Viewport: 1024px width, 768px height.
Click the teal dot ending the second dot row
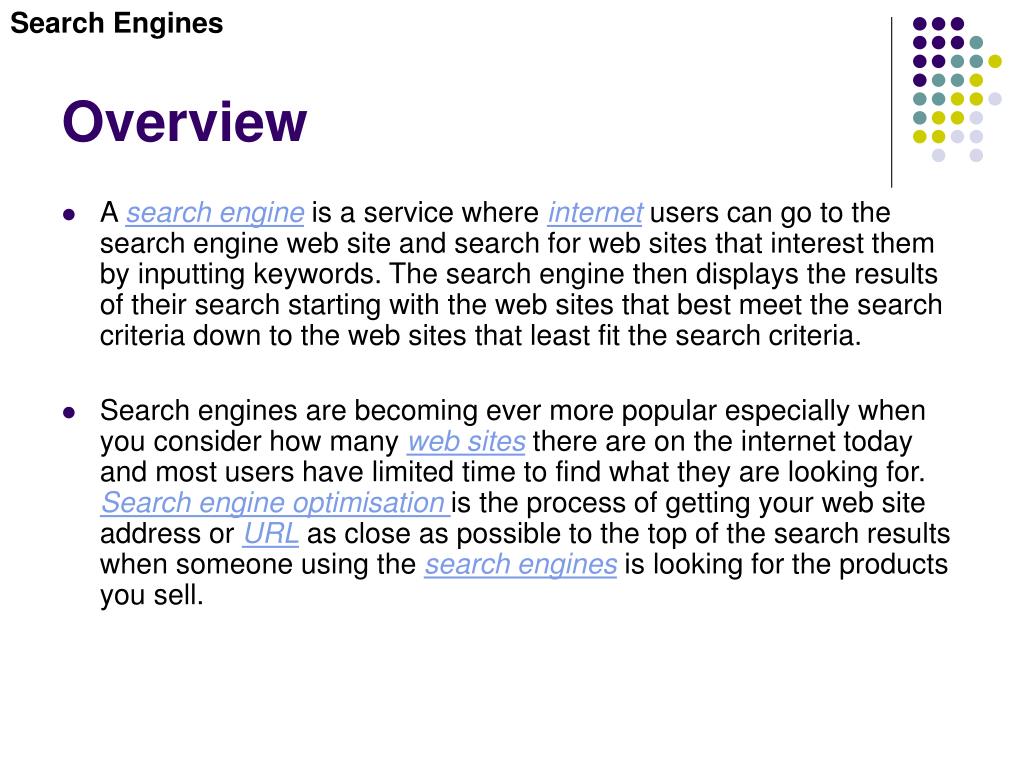976,43
